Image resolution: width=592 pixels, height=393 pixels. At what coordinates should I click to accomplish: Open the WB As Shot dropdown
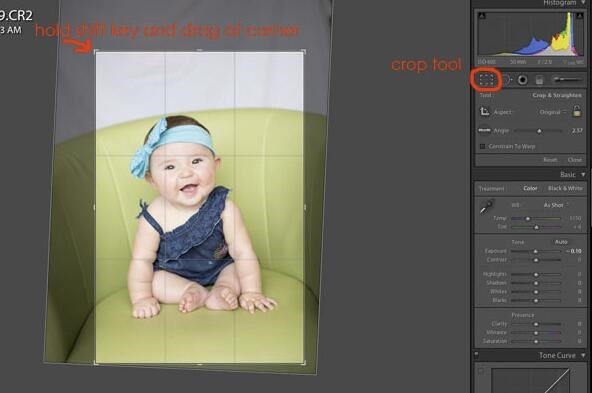pos(555,205)
